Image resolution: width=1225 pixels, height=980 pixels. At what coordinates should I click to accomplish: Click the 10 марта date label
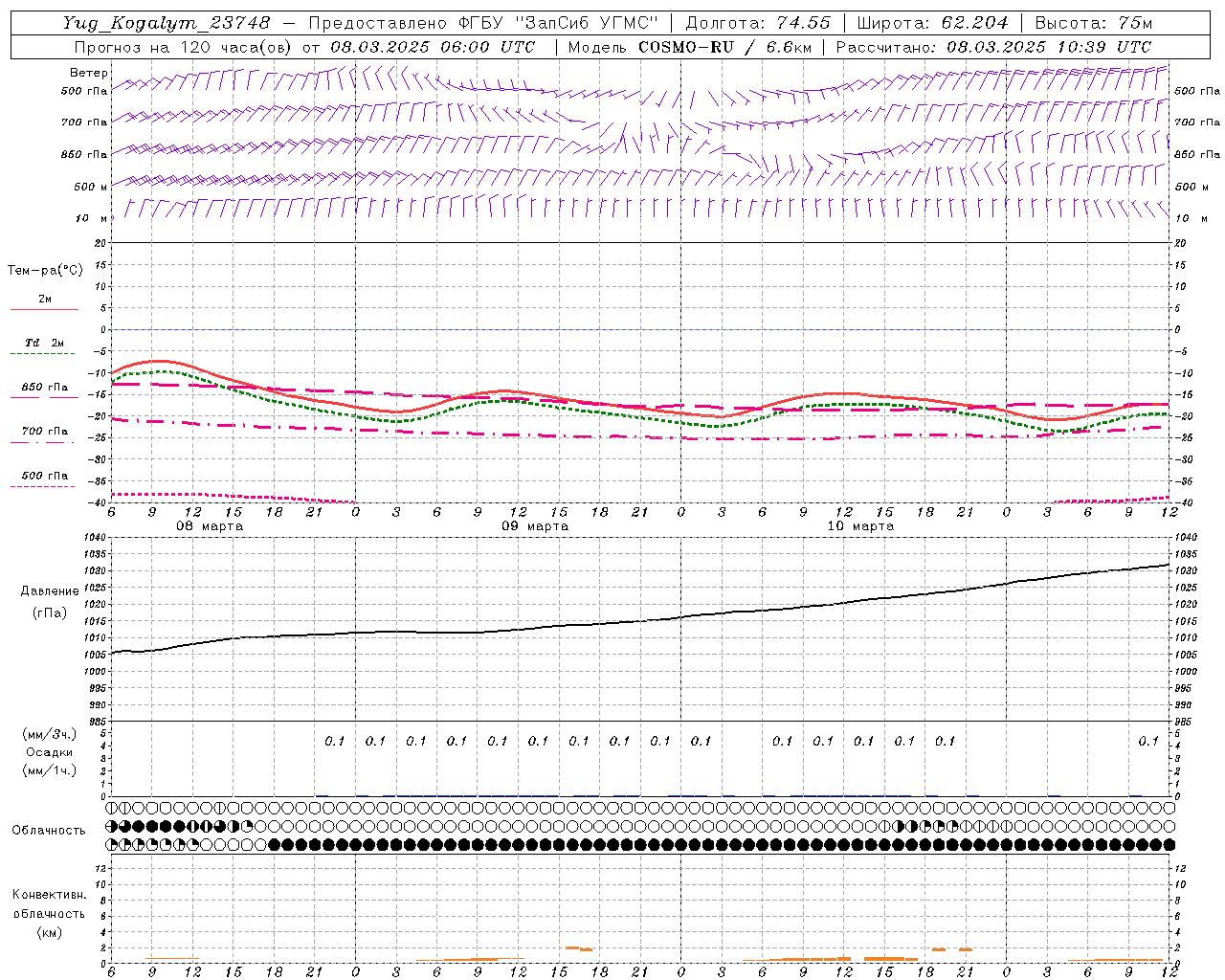click(860, 526)
